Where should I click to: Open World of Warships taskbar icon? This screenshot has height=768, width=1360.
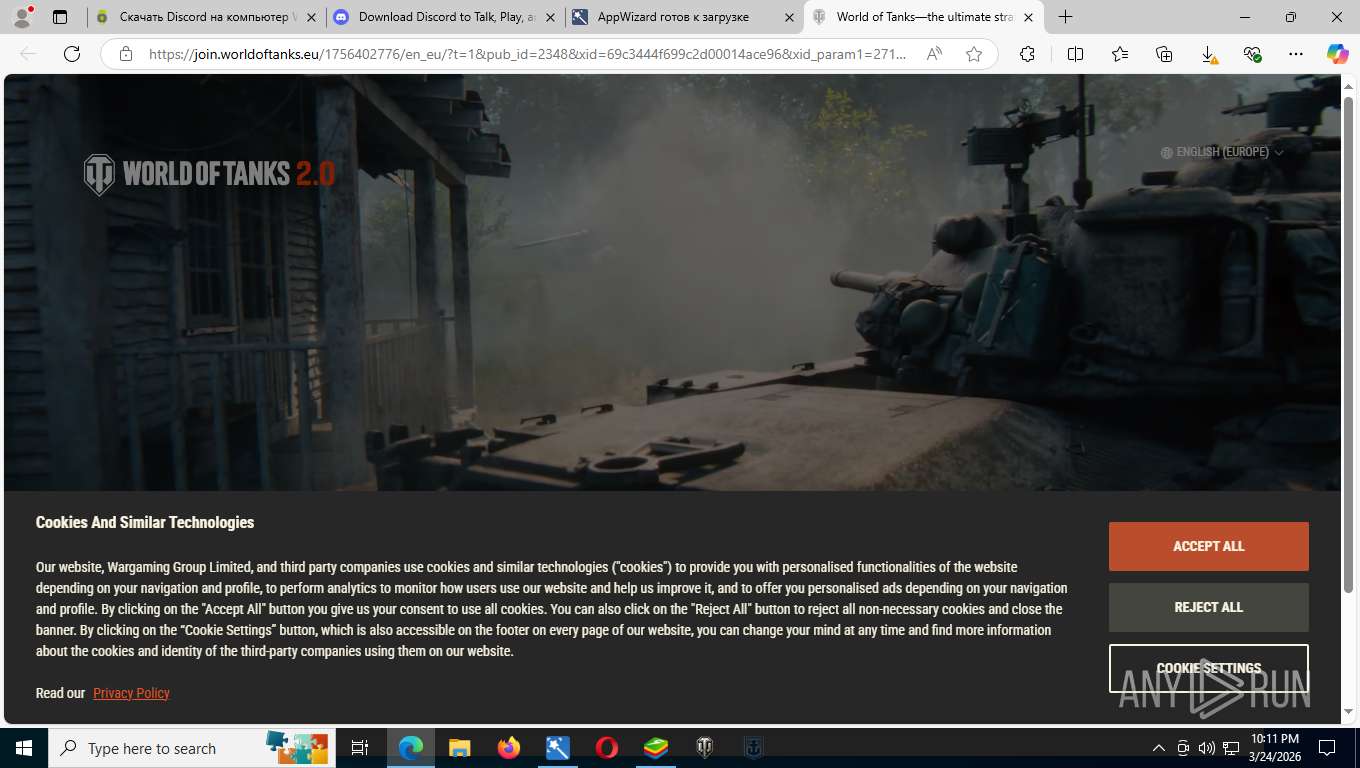click(753, 748)
